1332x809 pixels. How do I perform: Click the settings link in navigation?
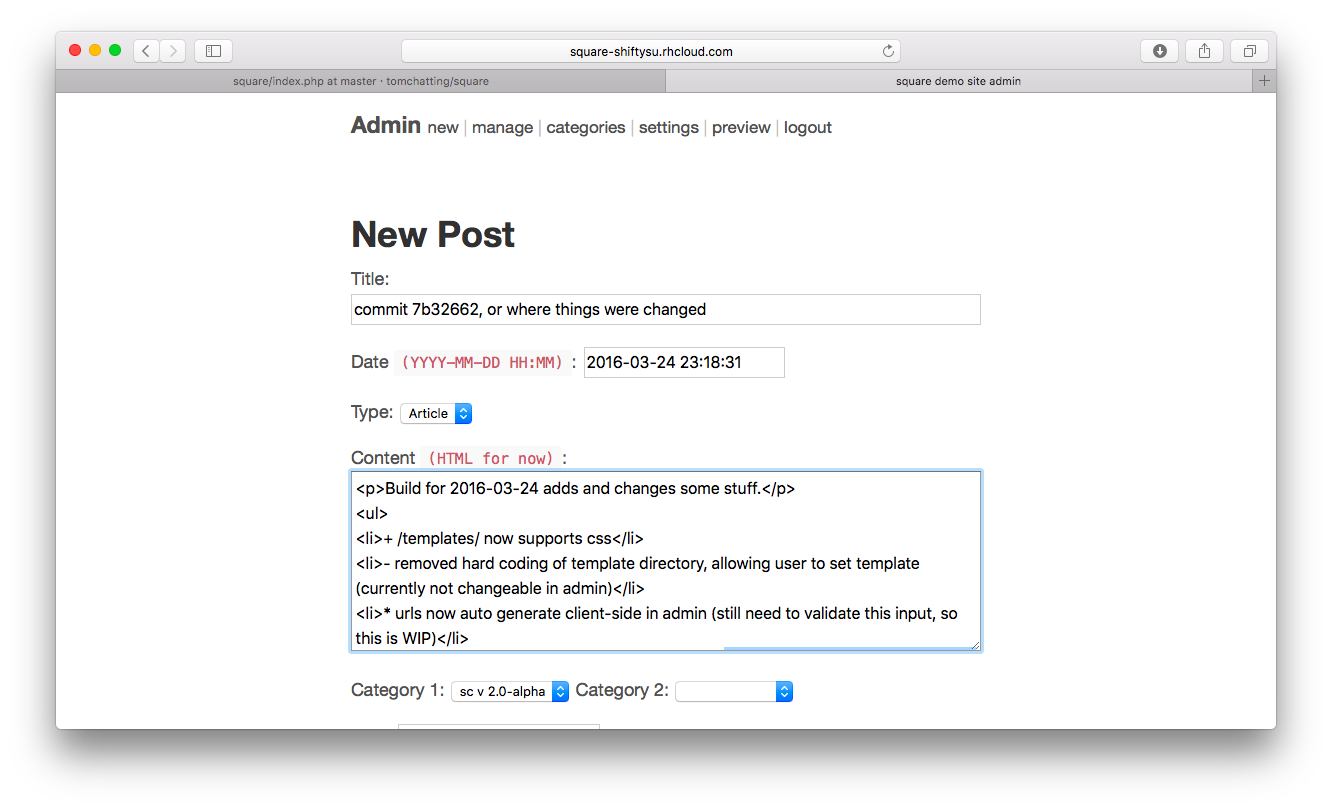point(668,128)
